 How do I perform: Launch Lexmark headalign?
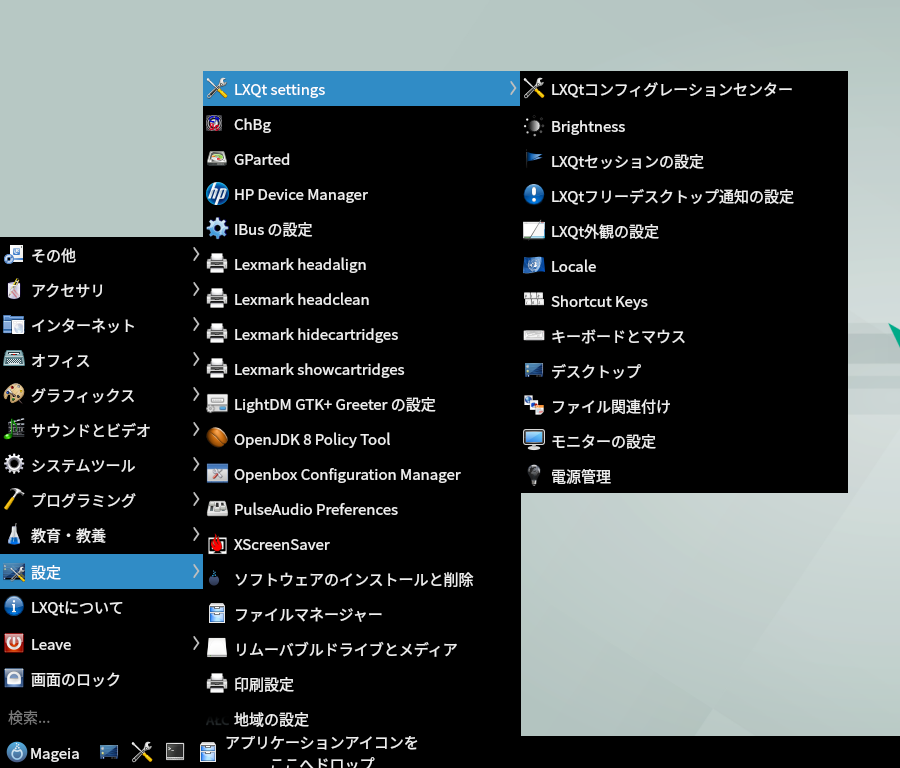pyautogui.click(x=362, y=264)
